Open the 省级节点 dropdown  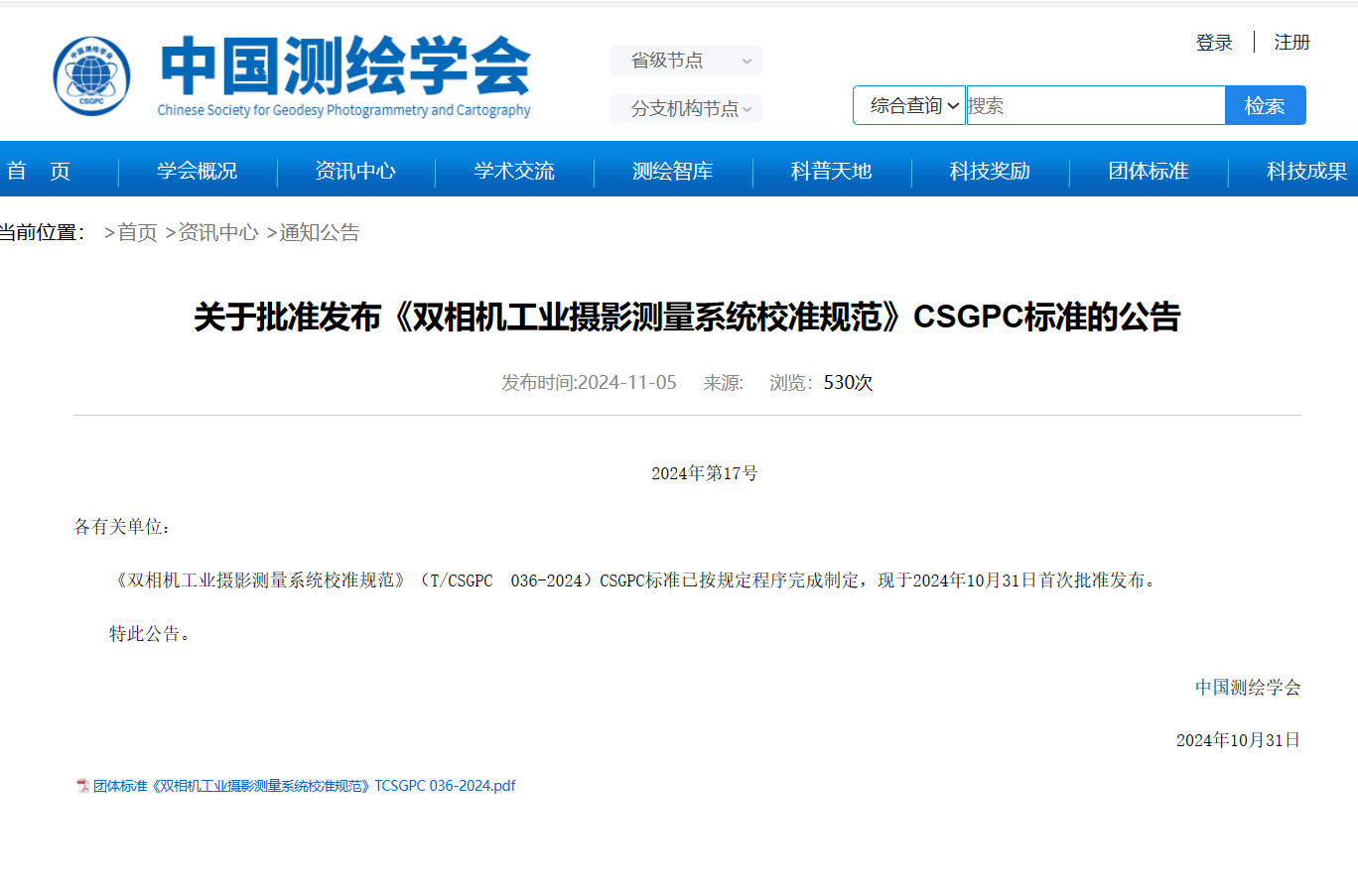(x=686, y=61)
